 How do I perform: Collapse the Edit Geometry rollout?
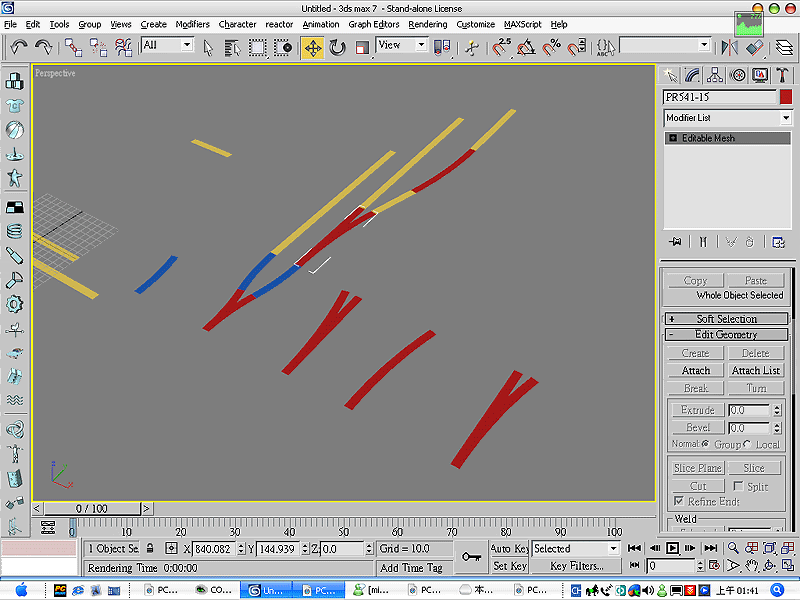[727, 335]
